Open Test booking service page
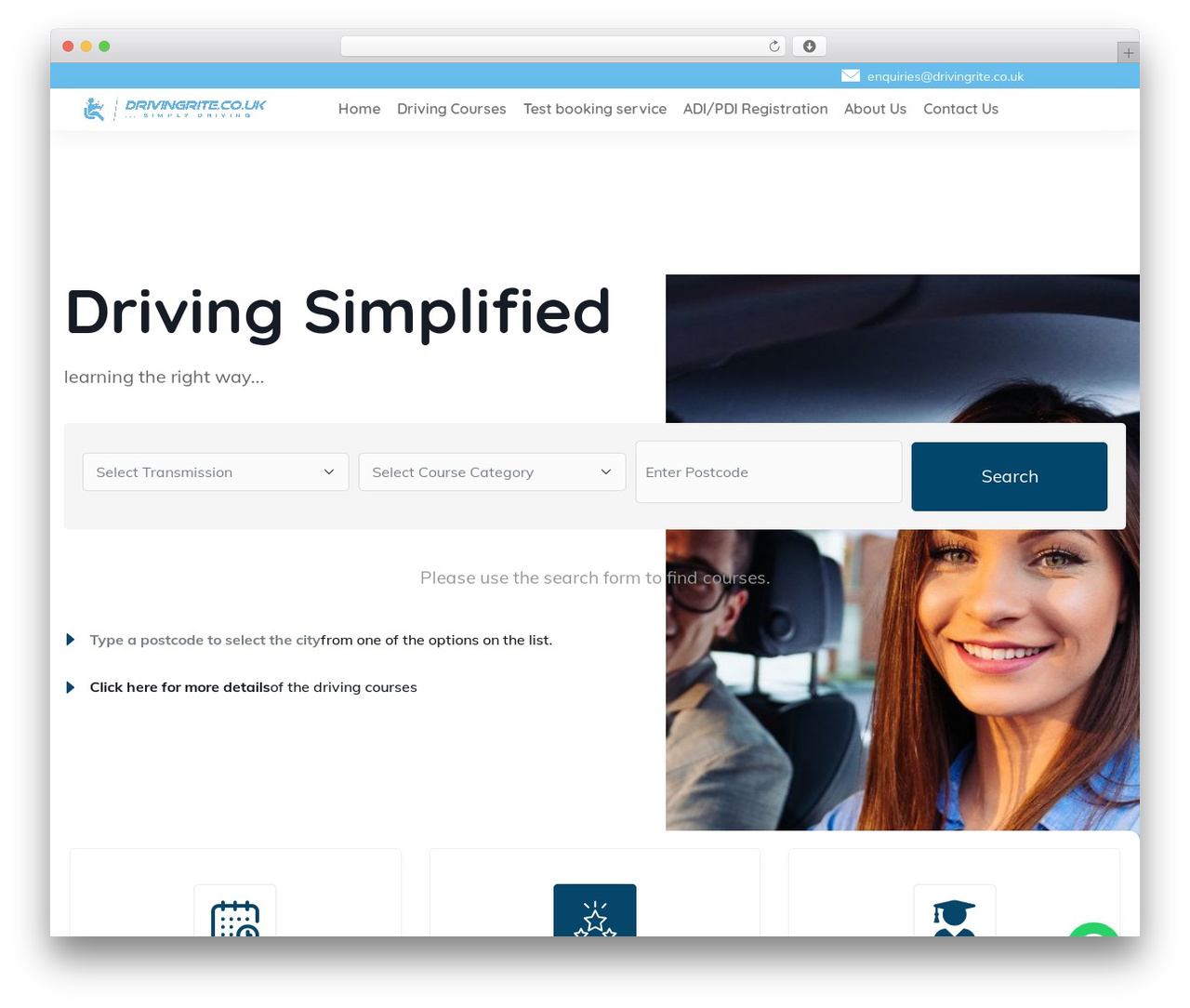The width and height of the screenshot is (1190, 1008). tap(595, 109)
